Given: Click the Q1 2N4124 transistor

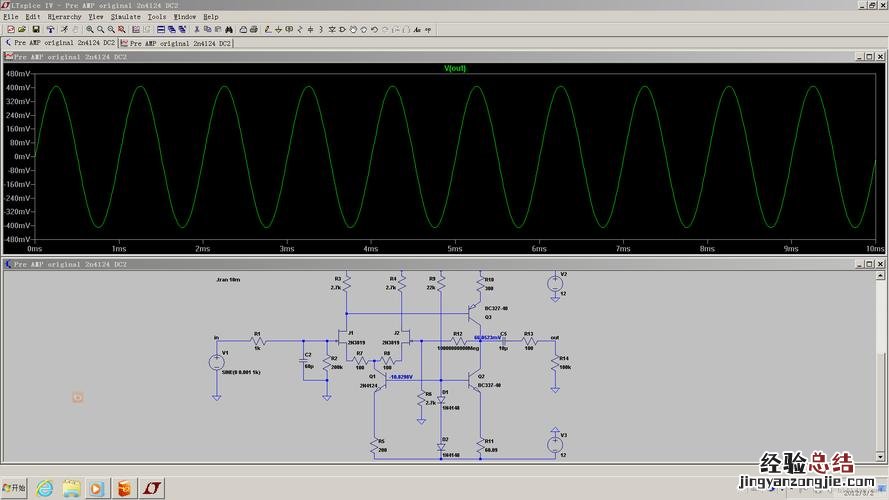Looking at the screenshot, I should click(383, 380).
